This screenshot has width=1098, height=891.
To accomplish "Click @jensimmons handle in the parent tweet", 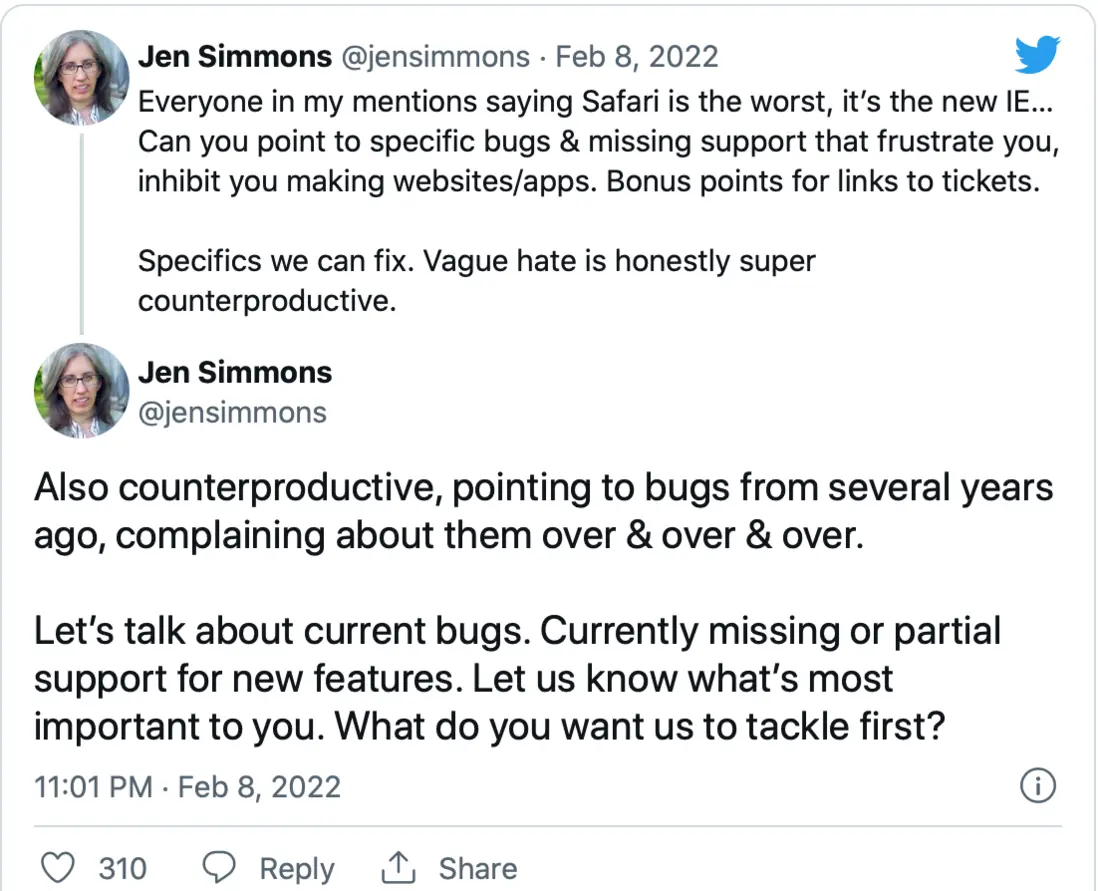I will [436, 56].
